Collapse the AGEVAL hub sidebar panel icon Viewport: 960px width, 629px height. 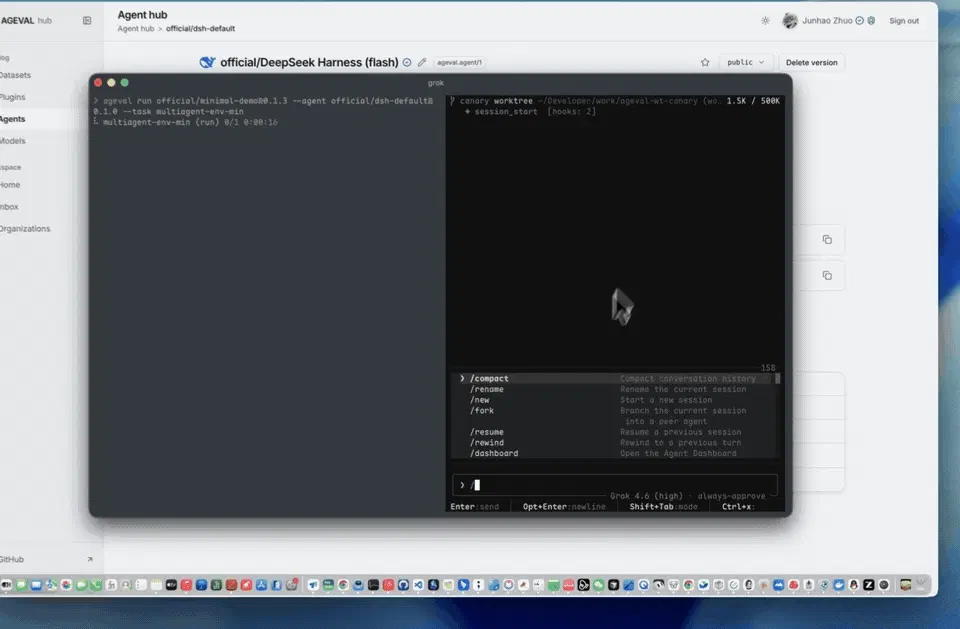[x=87, y=21]
